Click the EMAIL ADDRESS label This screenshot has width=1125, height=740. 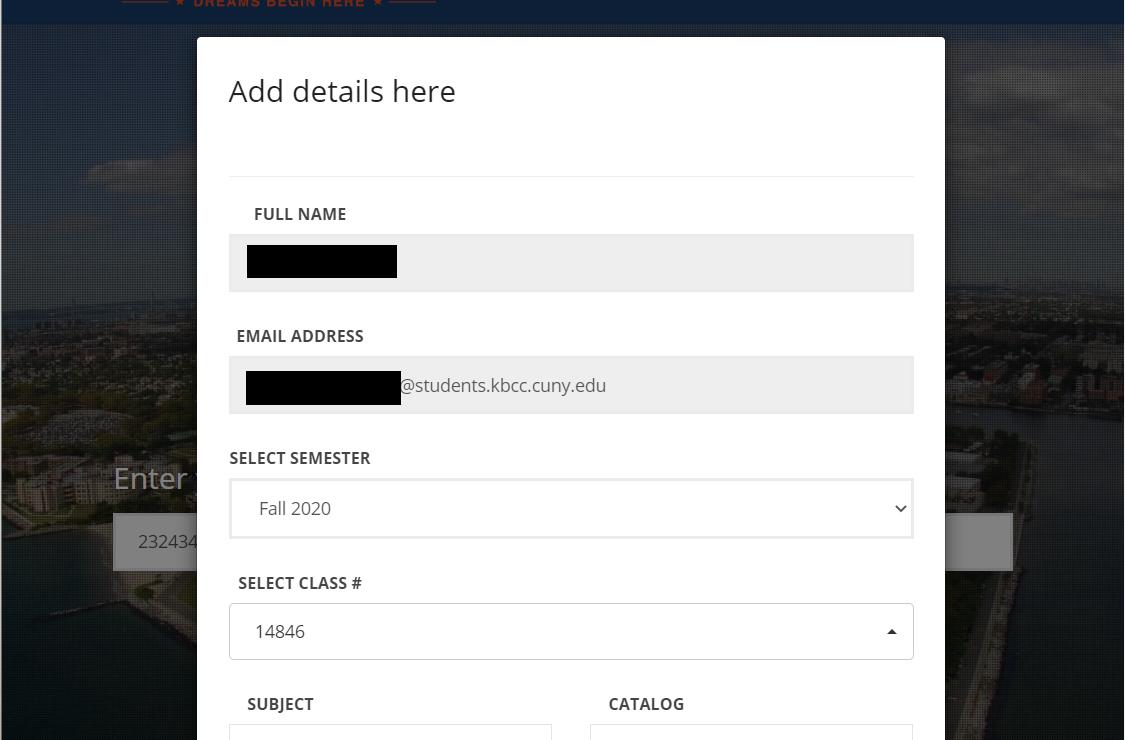tap(300, 336)
